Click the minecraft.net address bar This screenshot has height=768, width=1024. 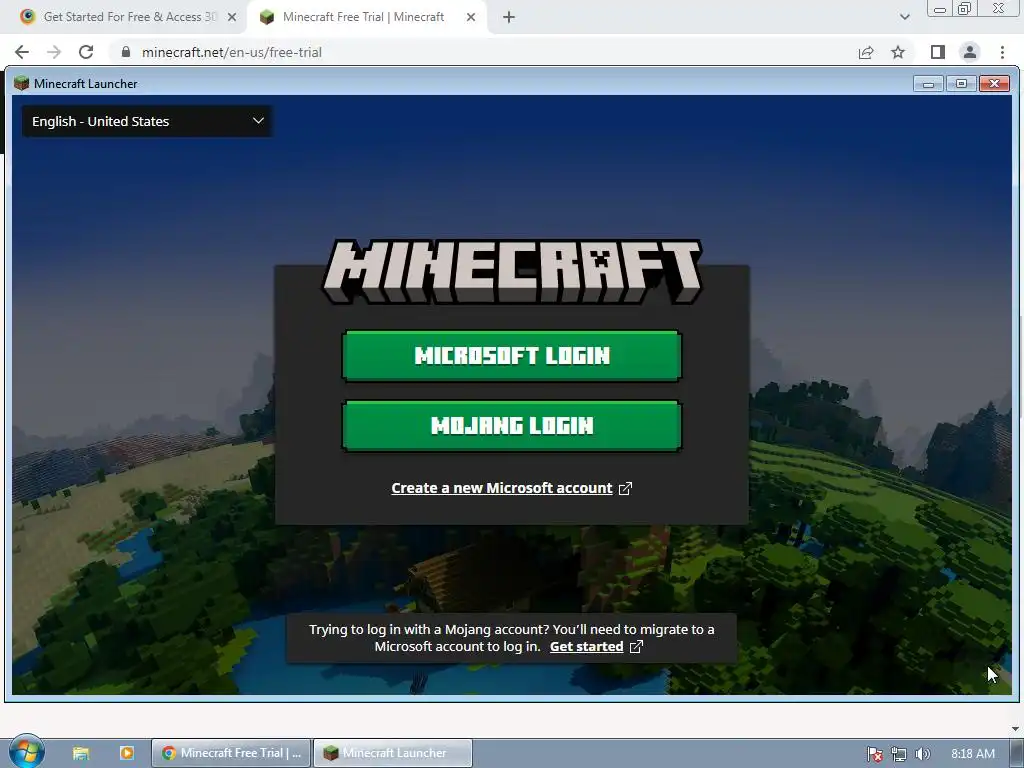click(x=483, y=52)
